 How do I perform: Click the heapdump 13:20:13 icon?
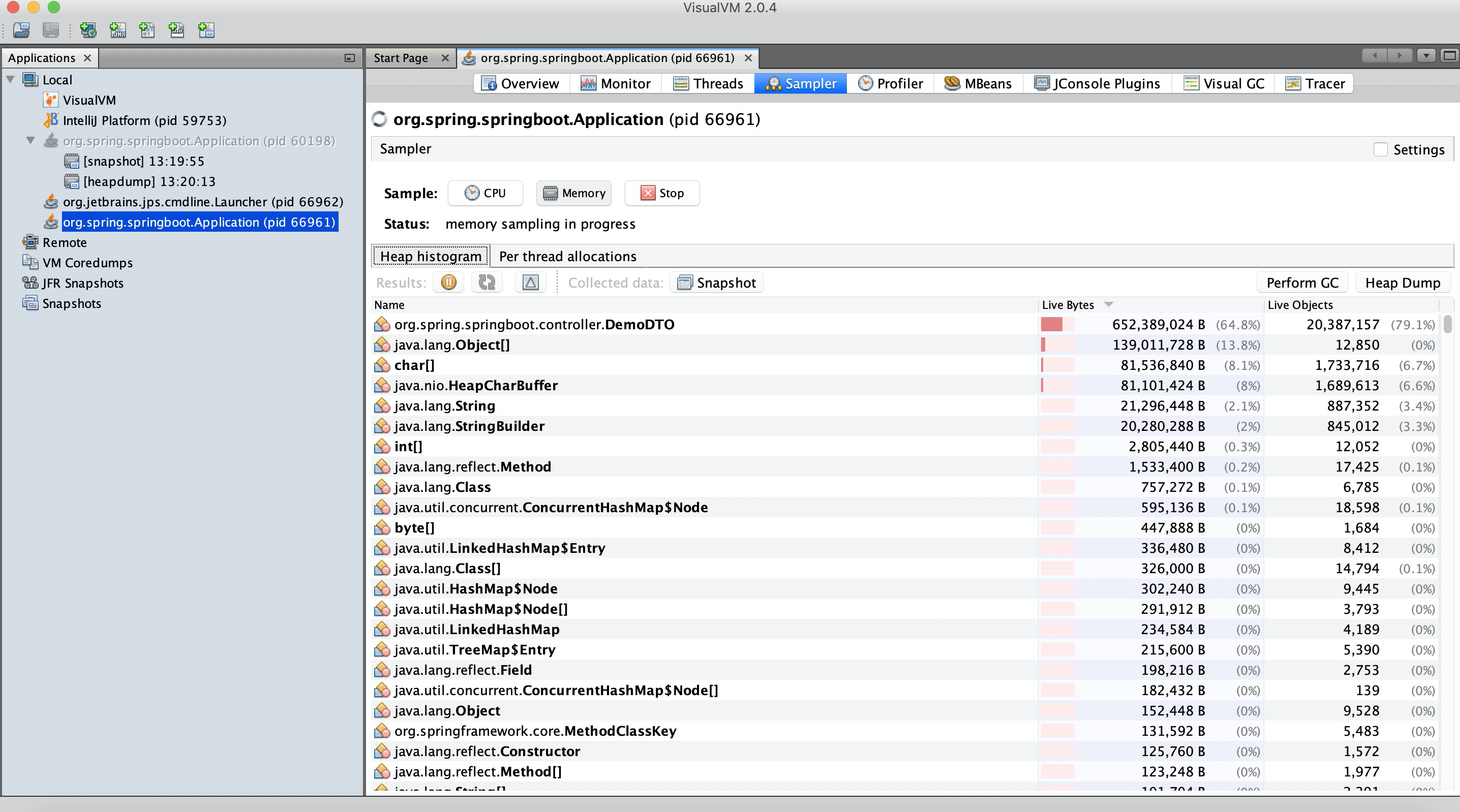tap(71, 181)
